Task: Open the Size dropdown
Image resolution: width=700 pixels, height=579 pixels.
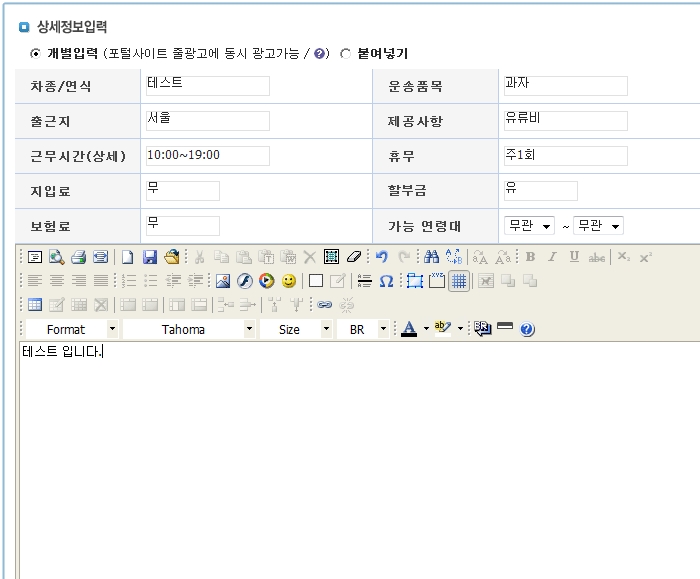Action: [x=296, y=329]
